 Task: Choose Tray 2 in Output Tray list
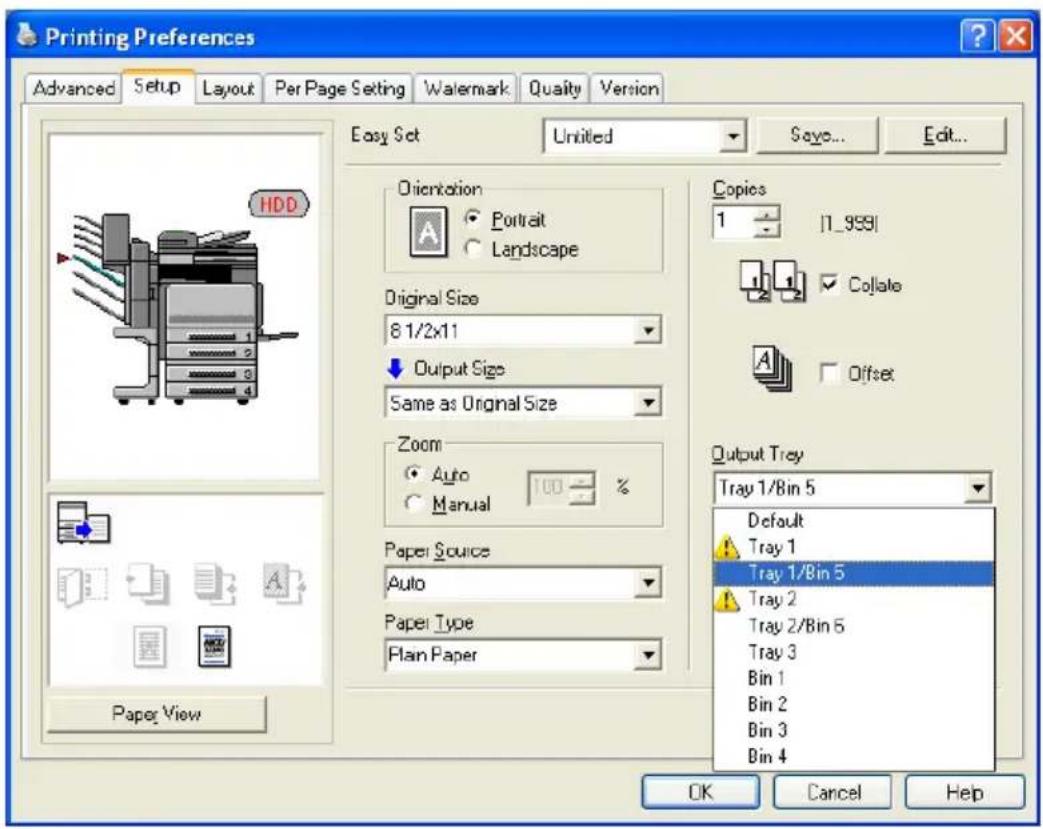click(854, 599)
